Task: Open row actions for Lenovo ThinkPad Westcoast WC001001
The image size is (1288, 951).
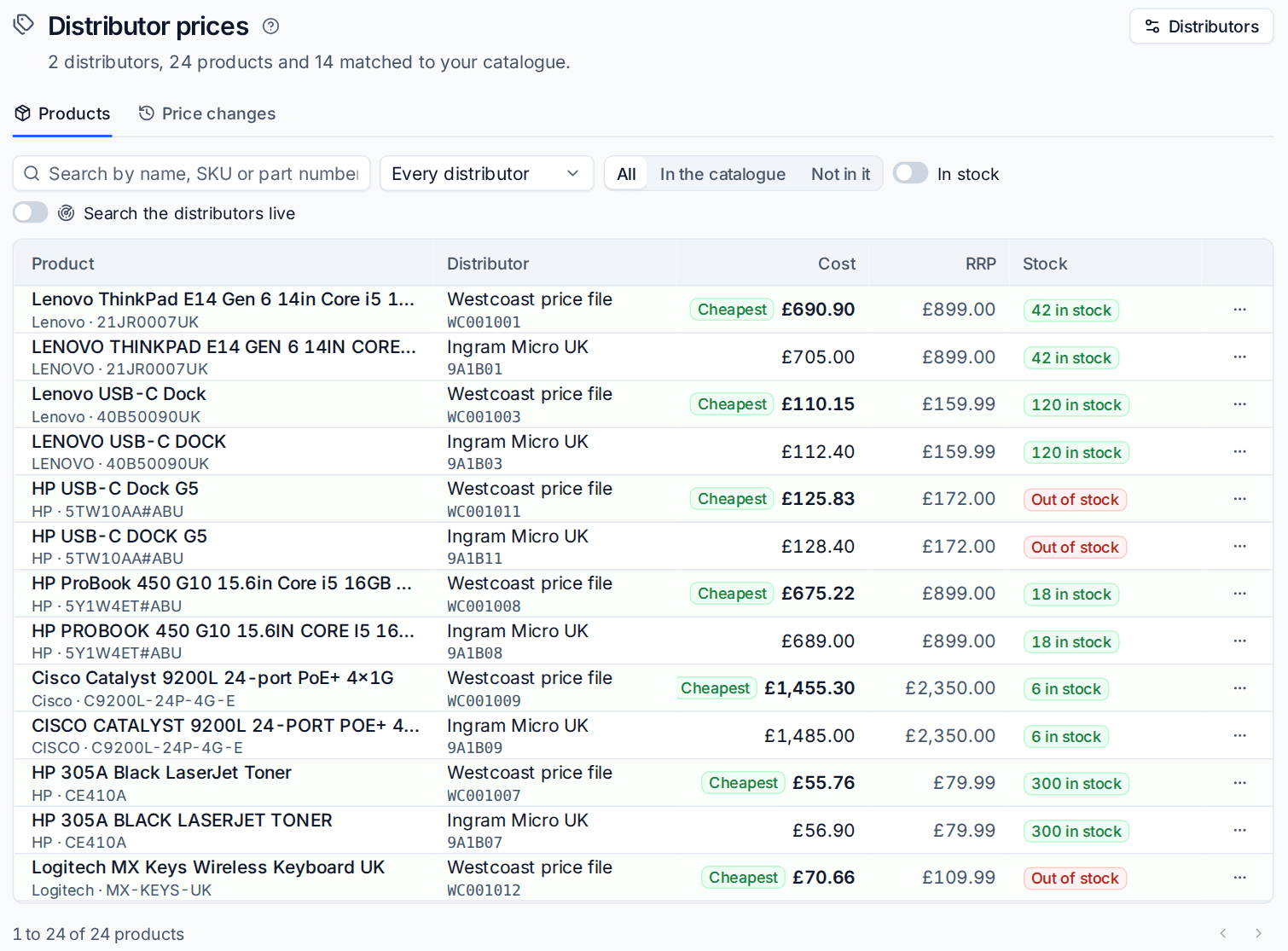Action: [x=1239, y=310]
